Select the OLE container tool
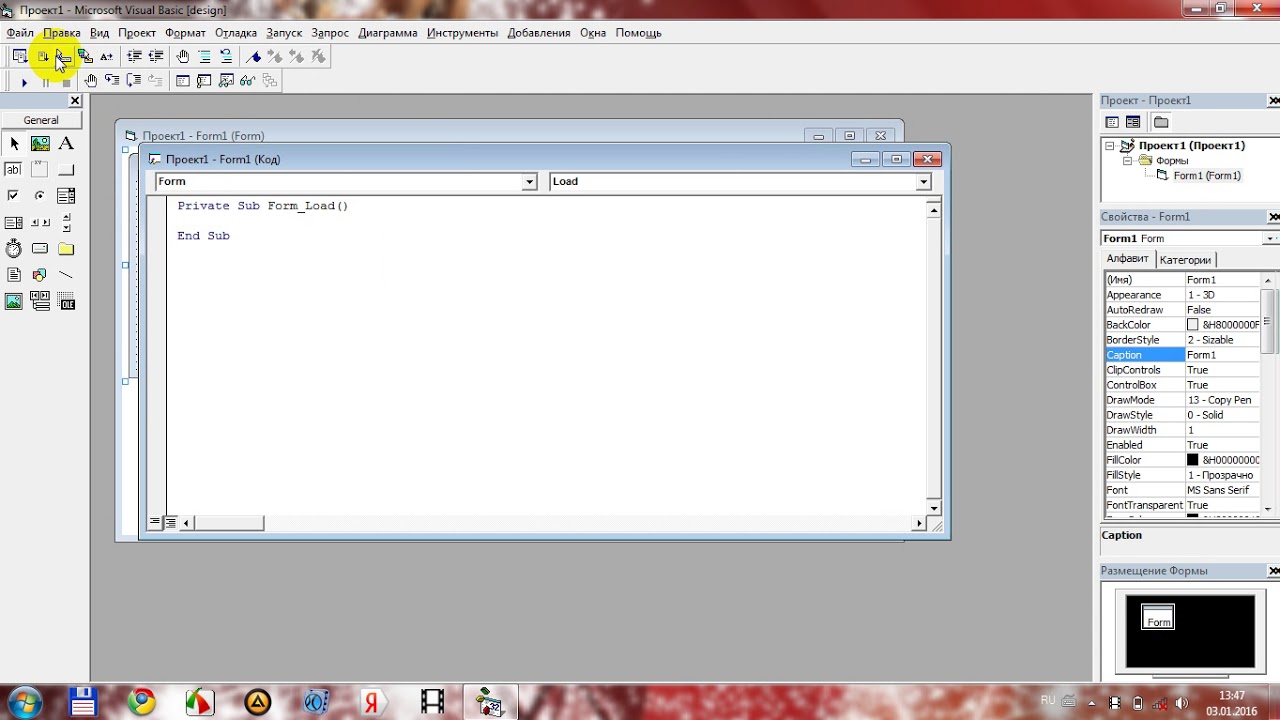 coord(66,300)
